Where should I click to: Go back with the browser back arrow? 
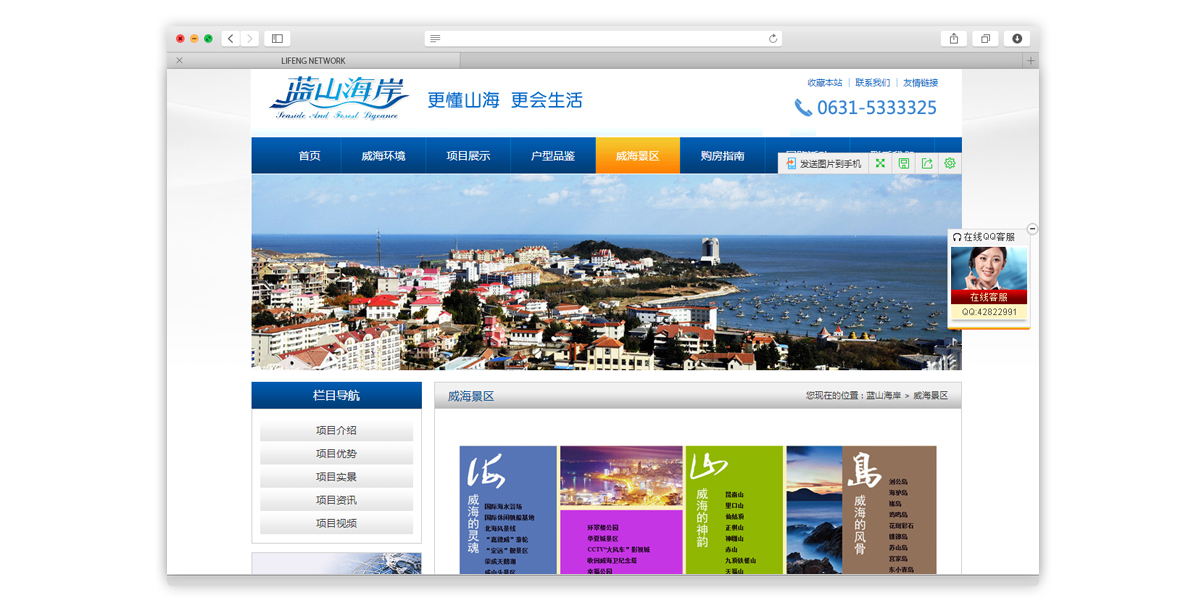(x=231, y=39)
